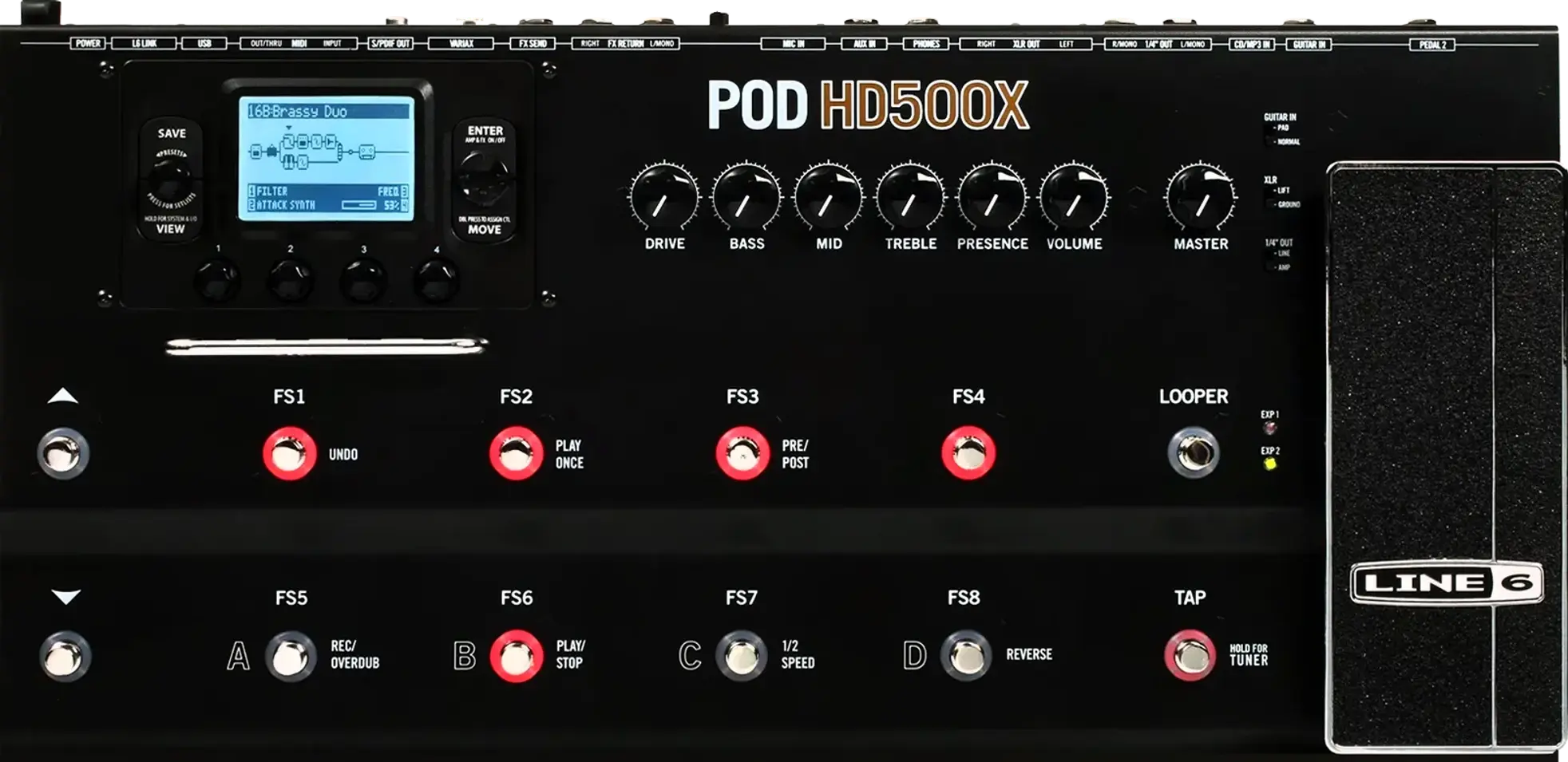
Task: Tap the FS6 Play/Stop footswitch B
Action: pyautogui.click(x=516, y=656)
